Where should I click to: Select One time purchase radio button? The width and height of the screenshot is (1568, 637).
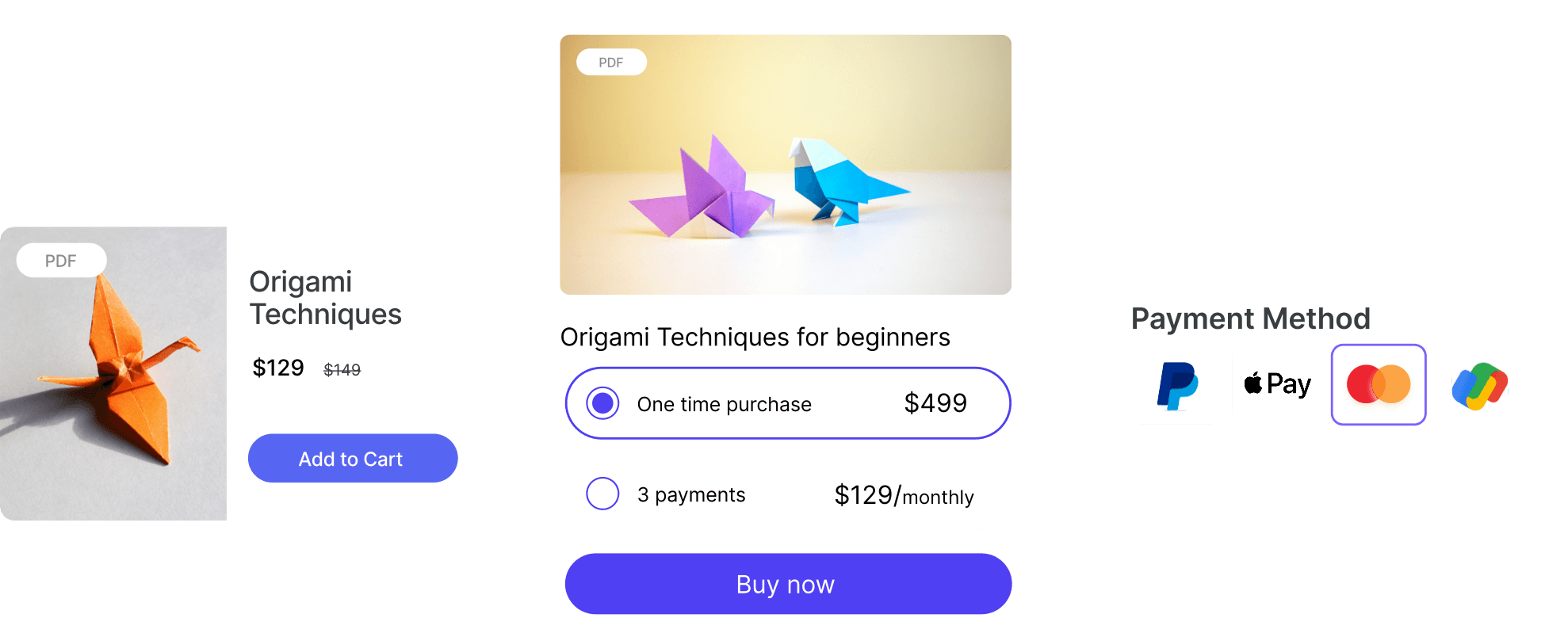(x=602, y=403)
